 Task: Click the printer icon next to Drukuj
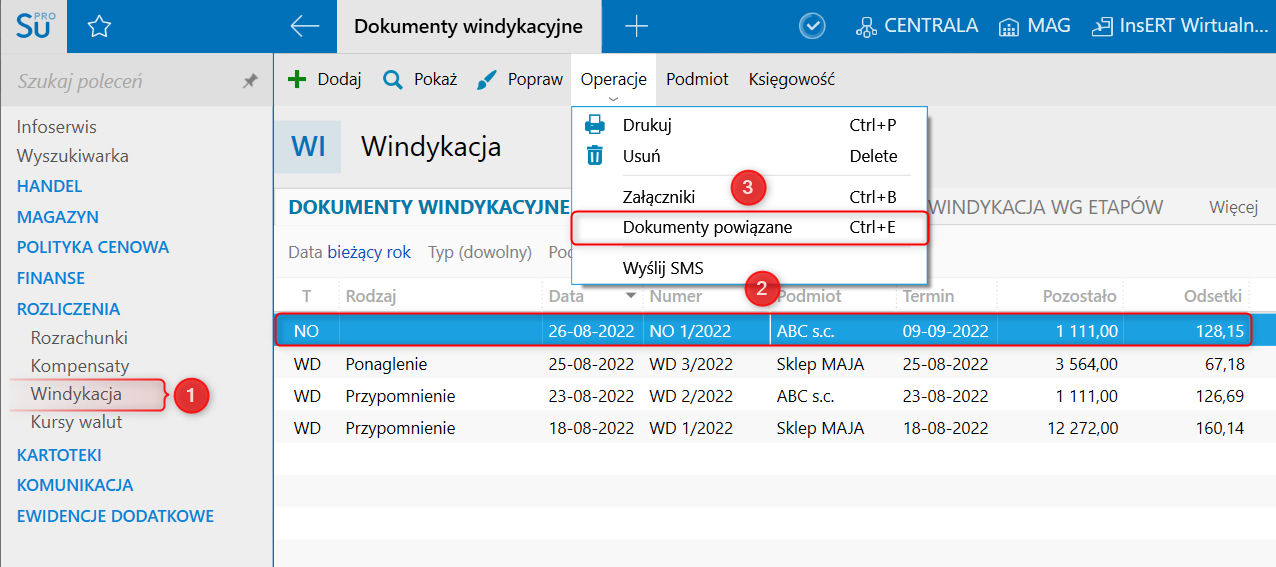click(595, 125)
